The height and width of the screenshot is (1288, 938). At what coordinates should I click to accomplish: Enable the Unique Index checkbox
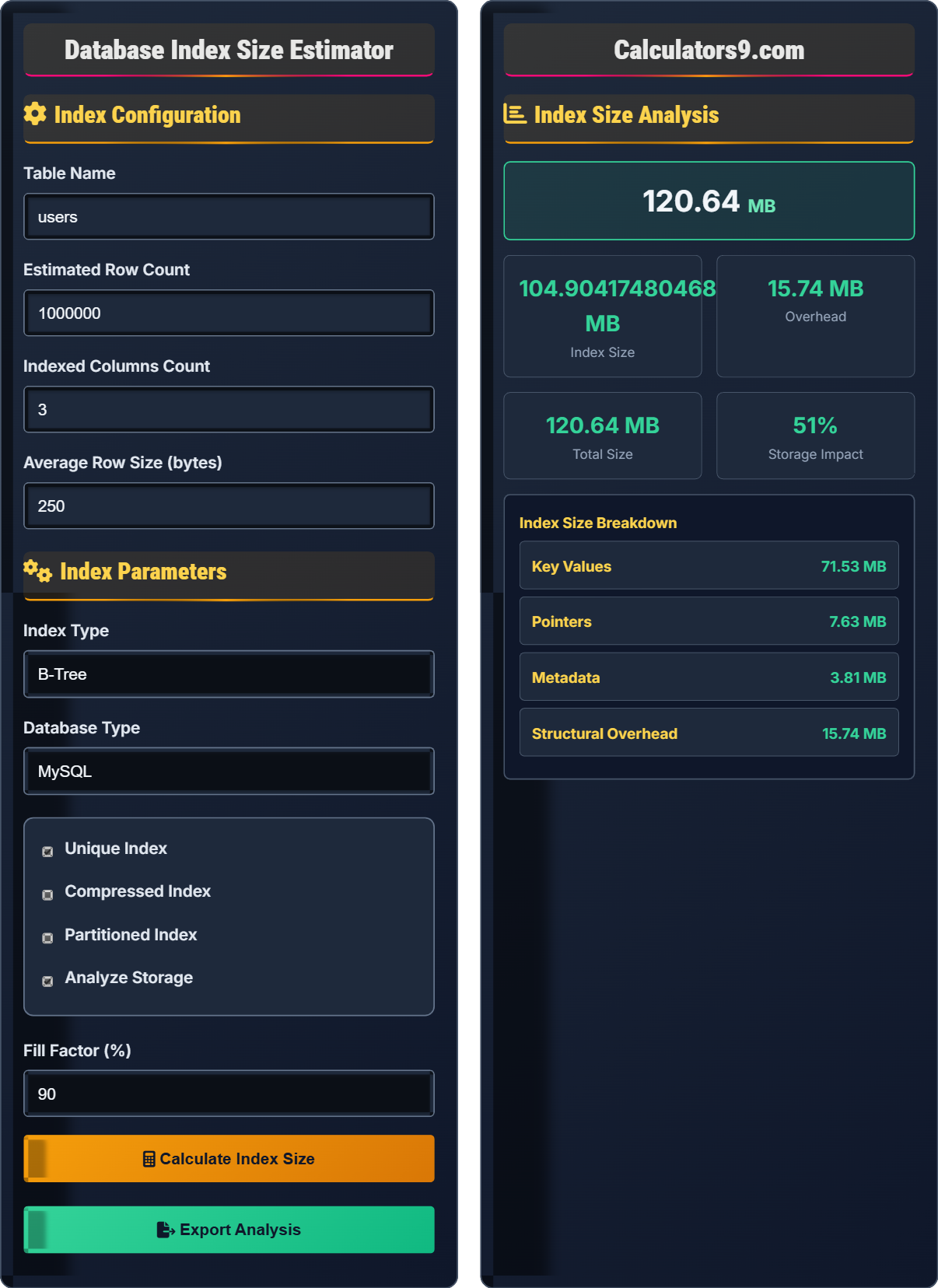coord(47,852)
